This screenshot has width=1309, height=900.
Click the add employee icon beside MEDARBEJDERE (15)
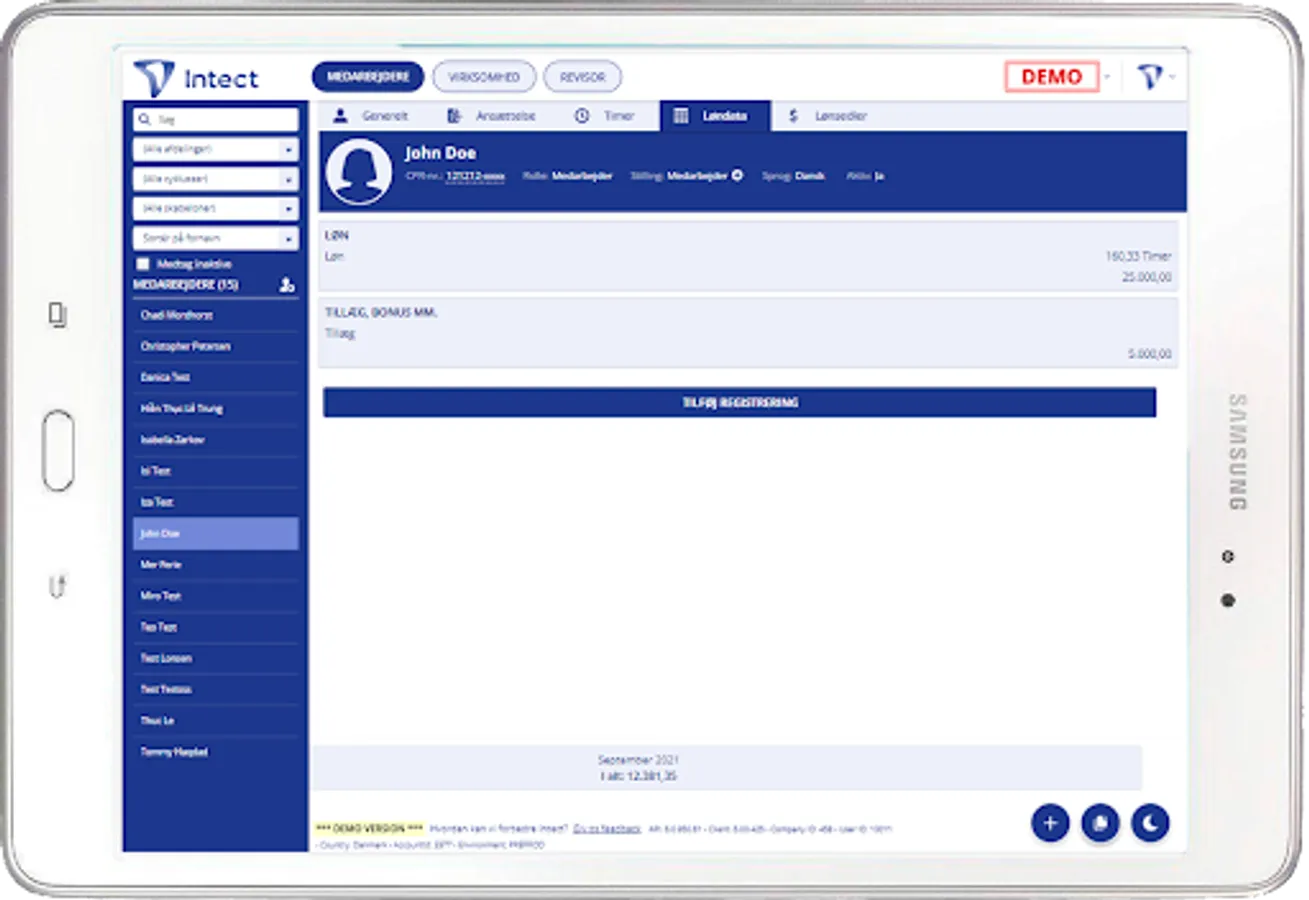[x=287, y=285]
